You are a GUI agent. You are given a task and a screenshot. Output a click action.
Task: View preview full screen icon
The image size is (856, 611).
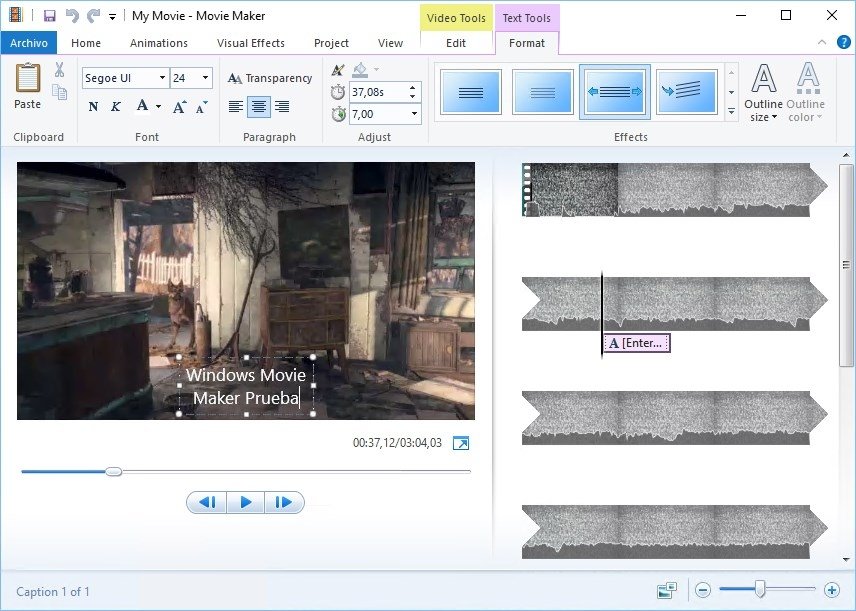click(x=461, y=443)
